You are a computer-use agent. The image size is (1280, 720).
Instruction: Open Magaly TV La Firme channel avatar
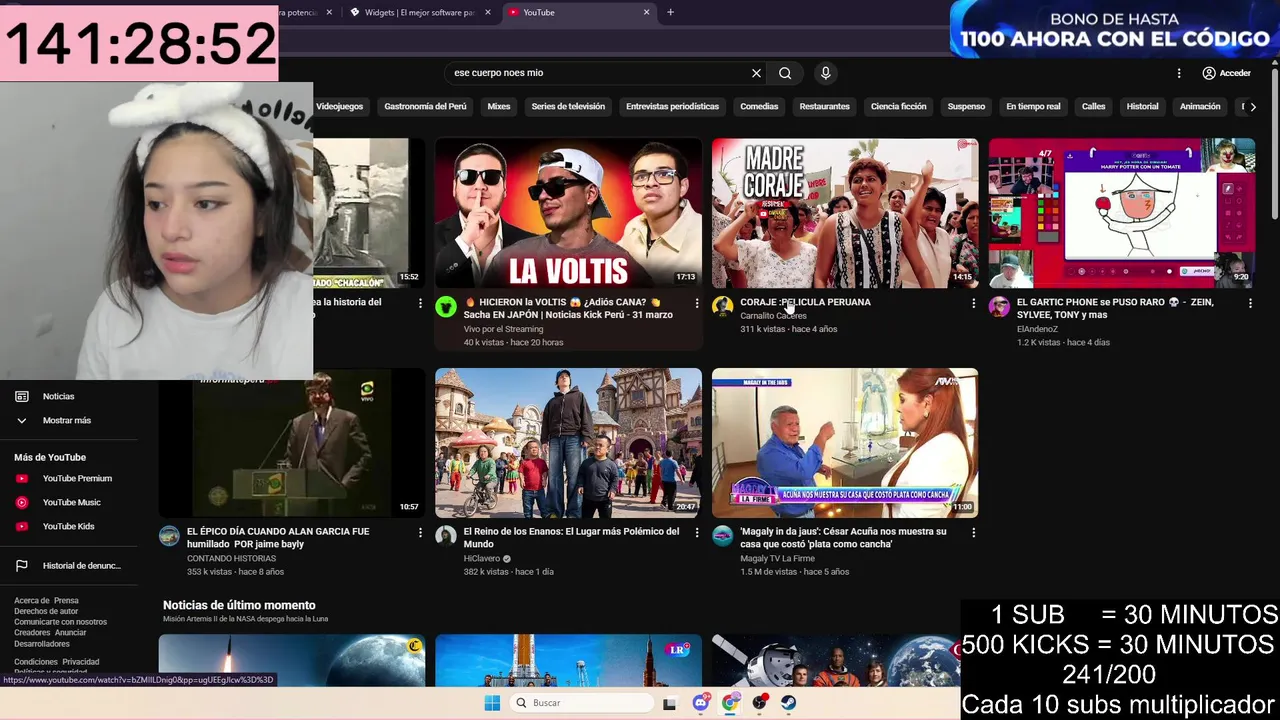point(722,536)
